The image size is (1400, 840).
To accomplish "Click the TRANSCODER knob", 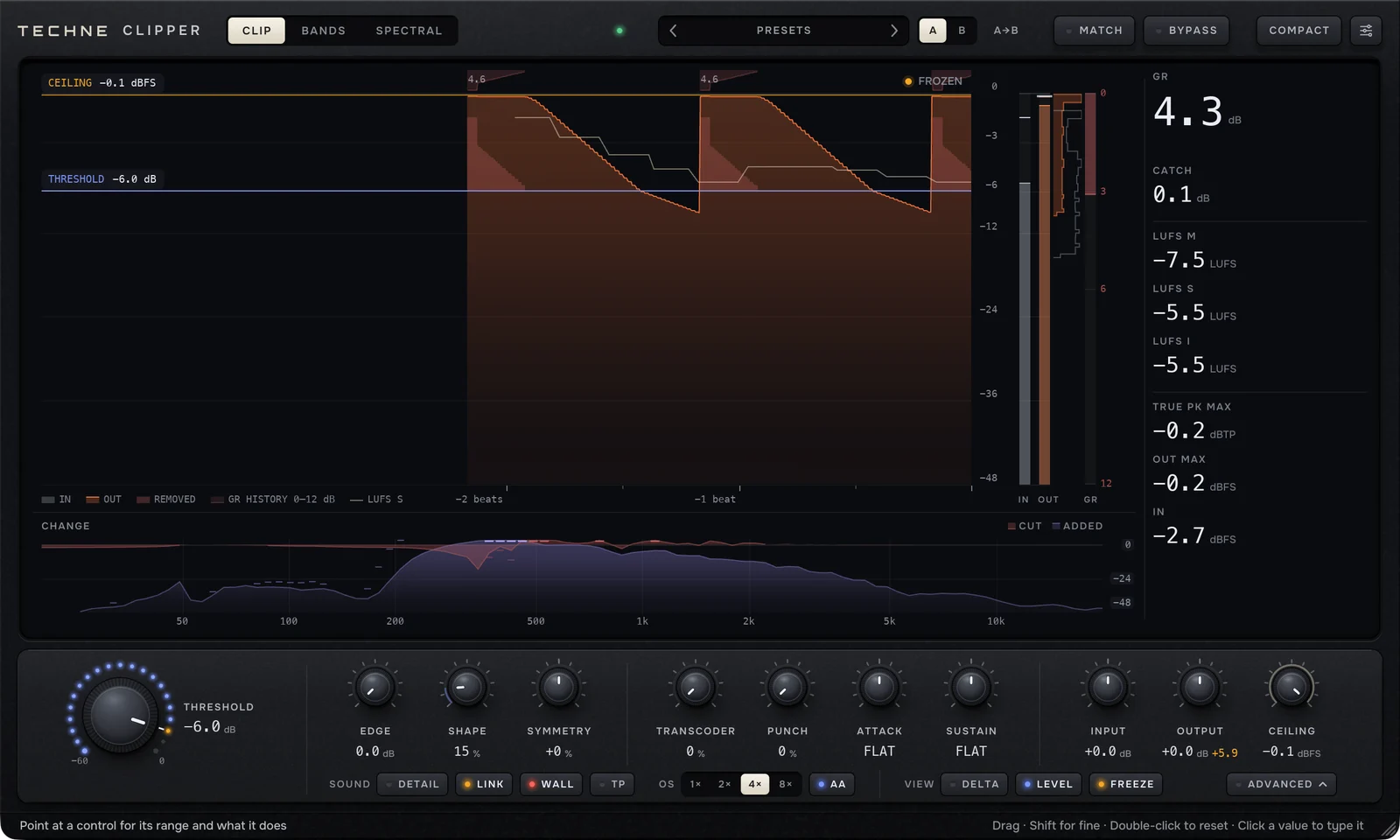I will pos(696,688).
